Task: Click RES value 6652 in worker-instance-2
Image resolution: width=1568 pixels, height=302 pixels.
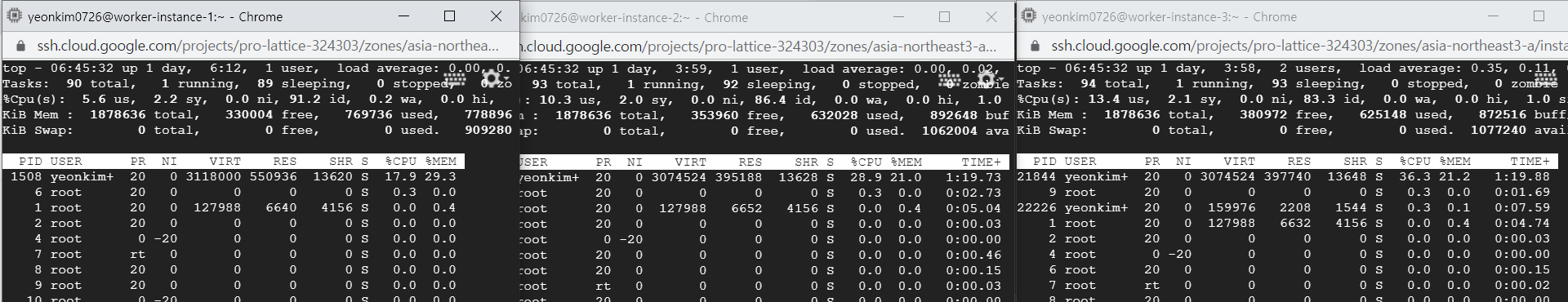Action: 746,208
